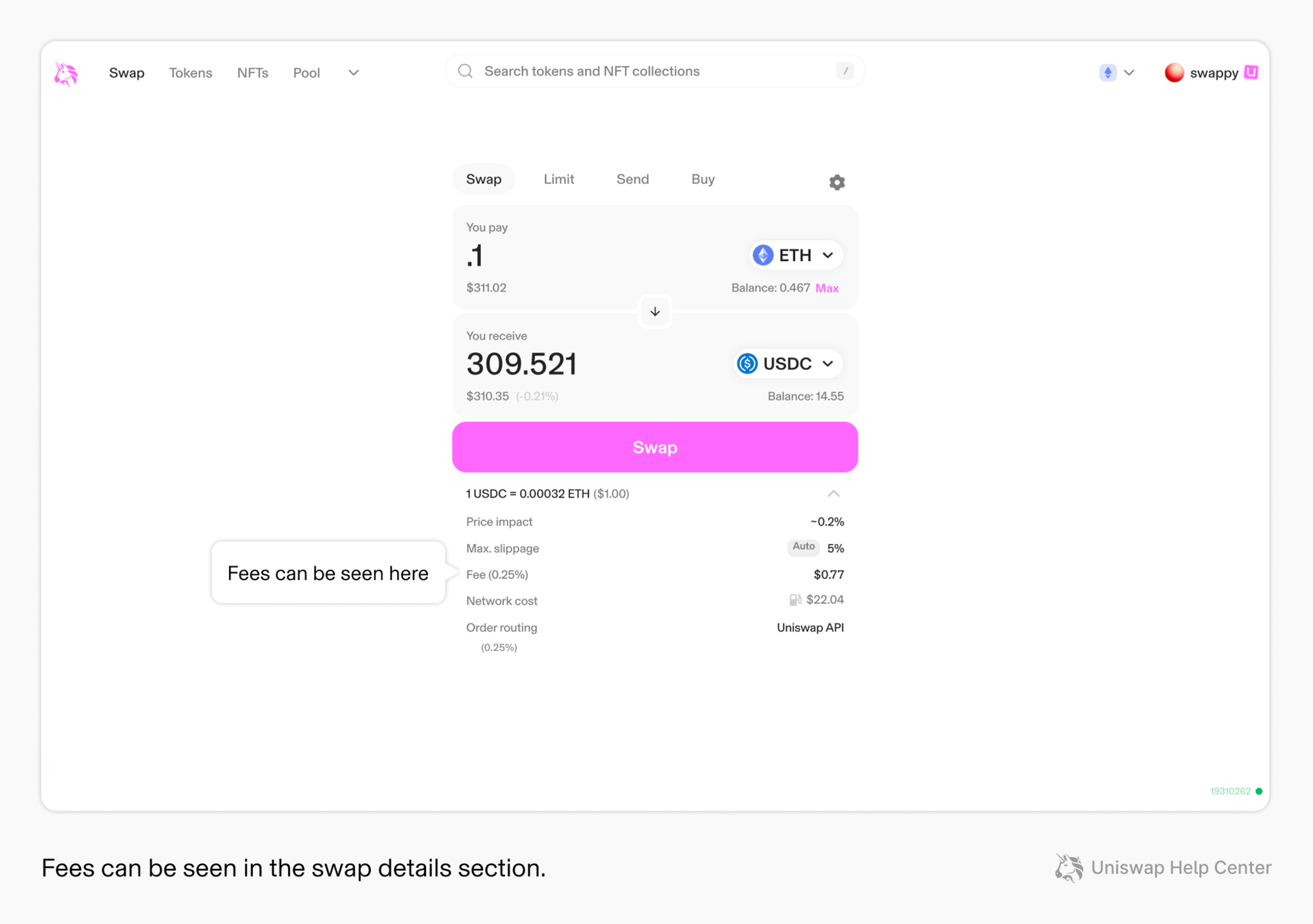Open the Tokens navigation item

point(190,73)
